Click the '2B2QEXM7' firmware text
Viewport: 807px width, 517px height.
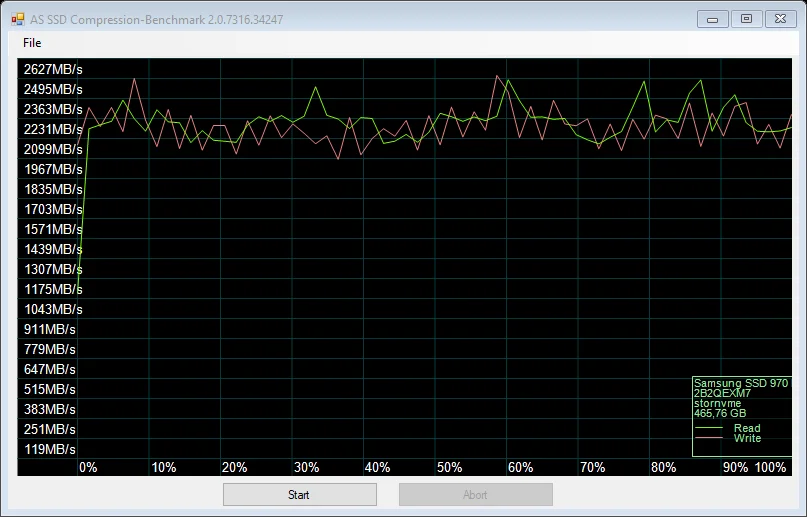tap(722, 393)
